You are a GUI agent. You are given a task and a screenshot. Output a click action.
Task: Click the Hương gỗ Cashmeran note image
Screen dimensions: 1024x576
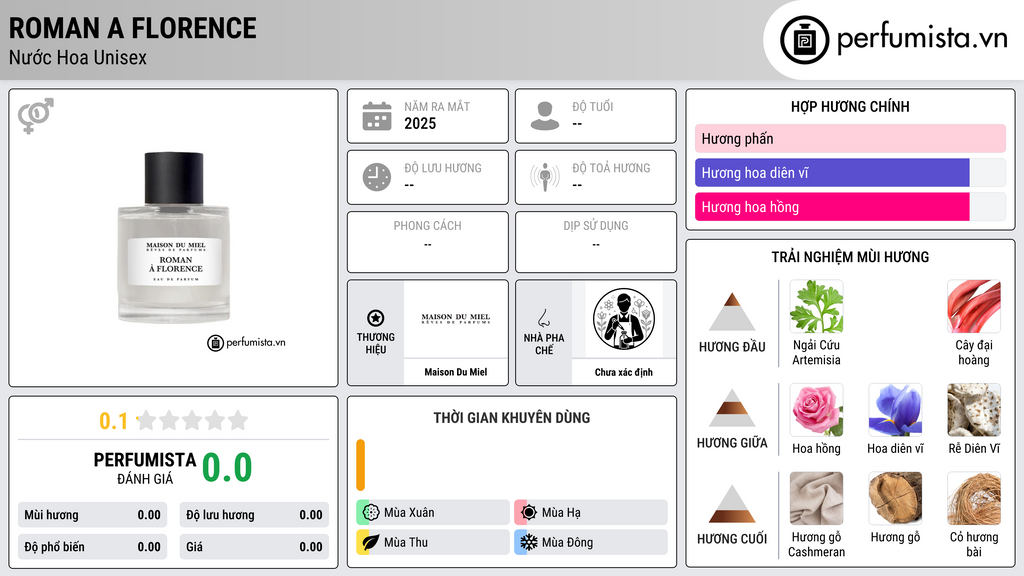pyautogui.click(x=816, y=499)
